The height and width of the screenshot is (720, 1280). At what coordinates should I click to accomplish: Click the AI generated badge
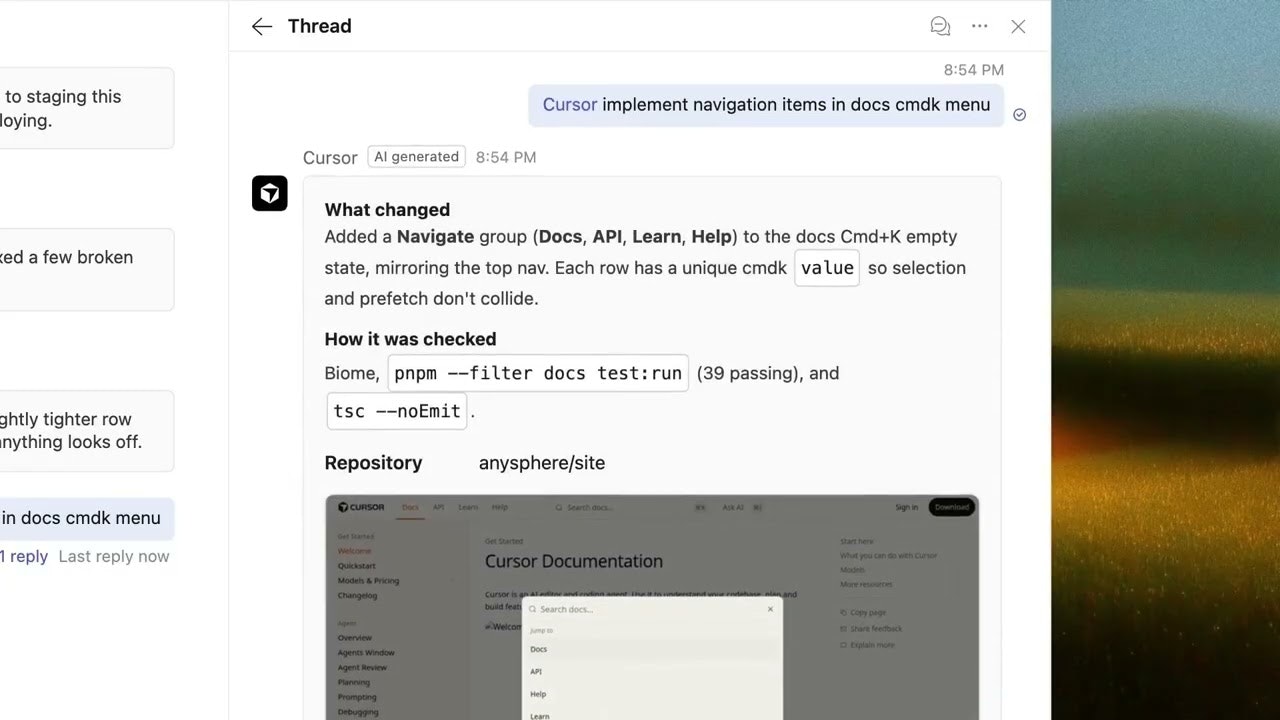coord(416,157)
